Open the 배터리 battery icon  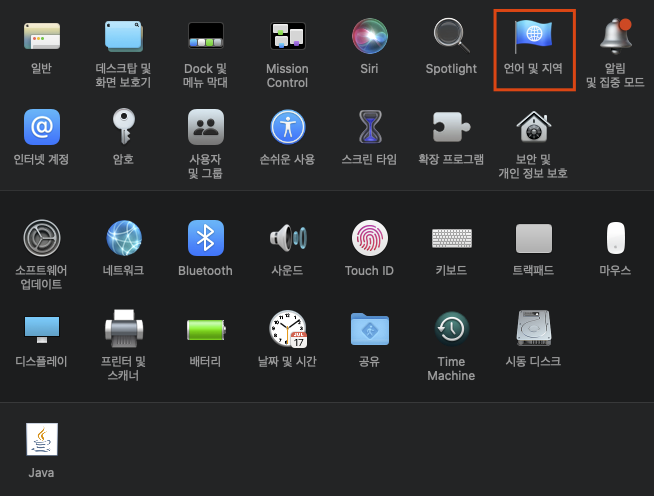[206, 330]
